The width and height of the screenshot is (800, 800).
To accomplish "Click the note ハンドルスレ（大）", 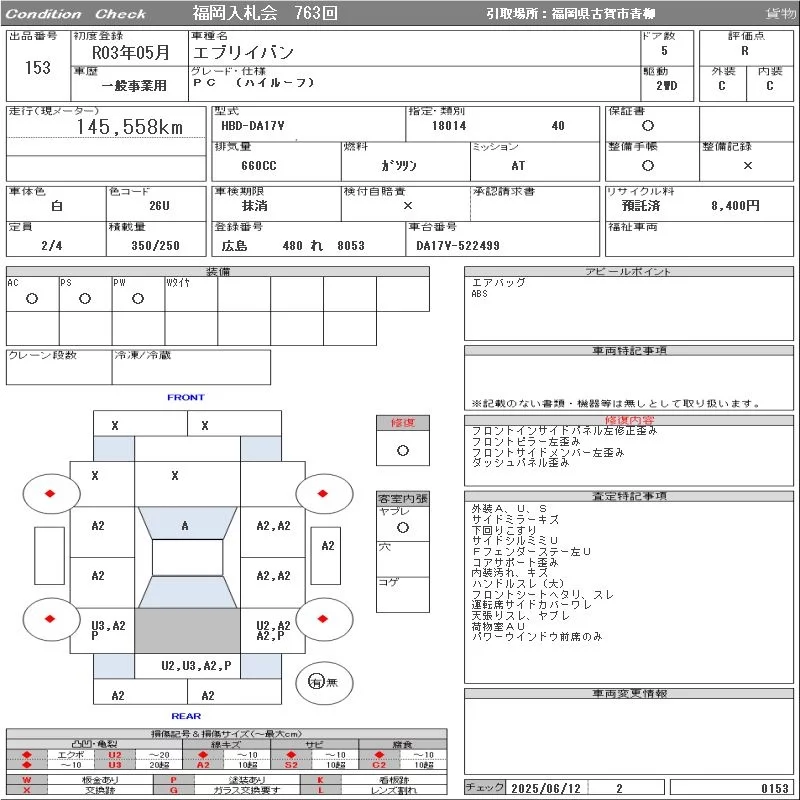I will 518,584.
